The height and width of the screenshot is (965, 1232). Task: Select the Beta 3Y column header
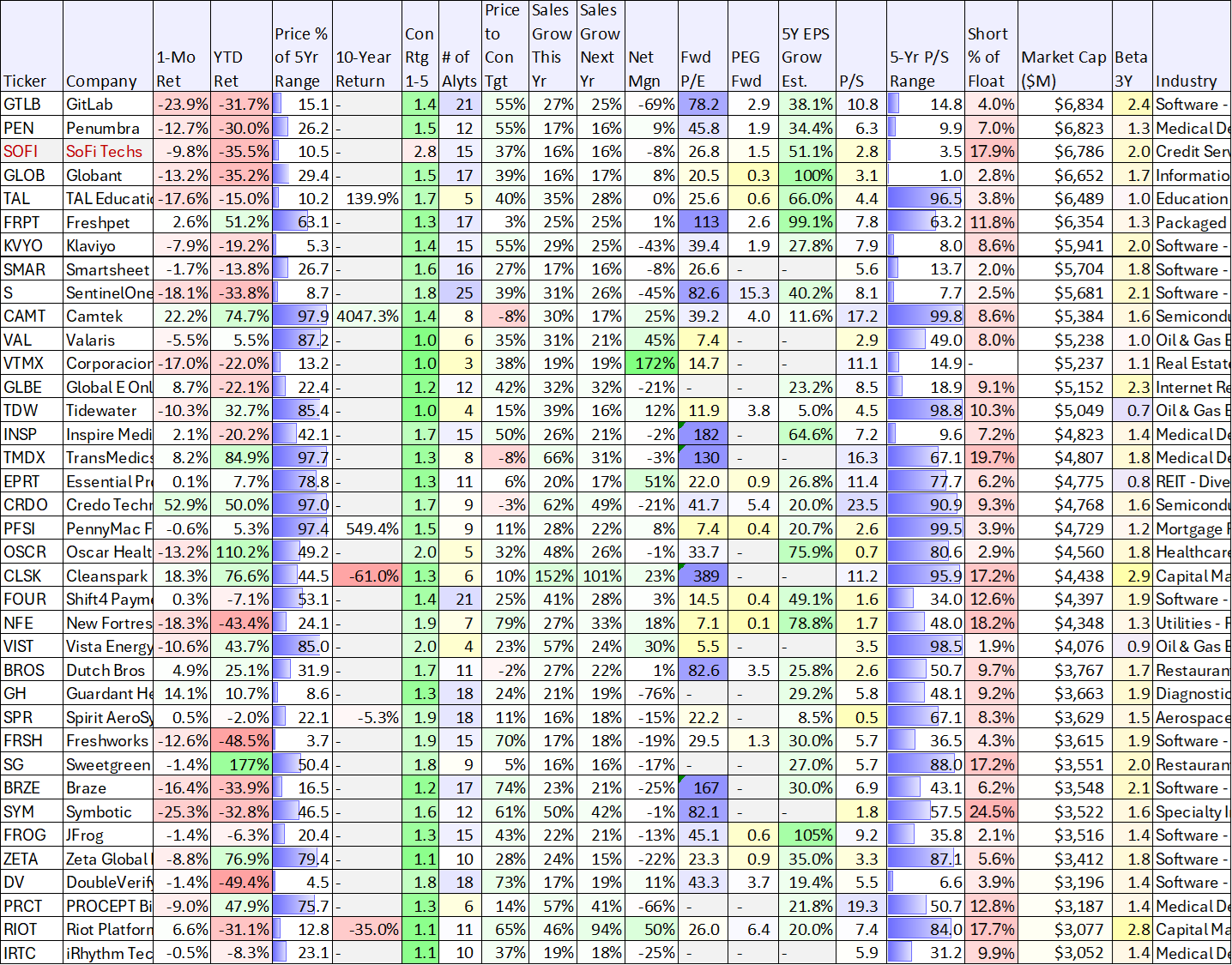(1132, 46)
